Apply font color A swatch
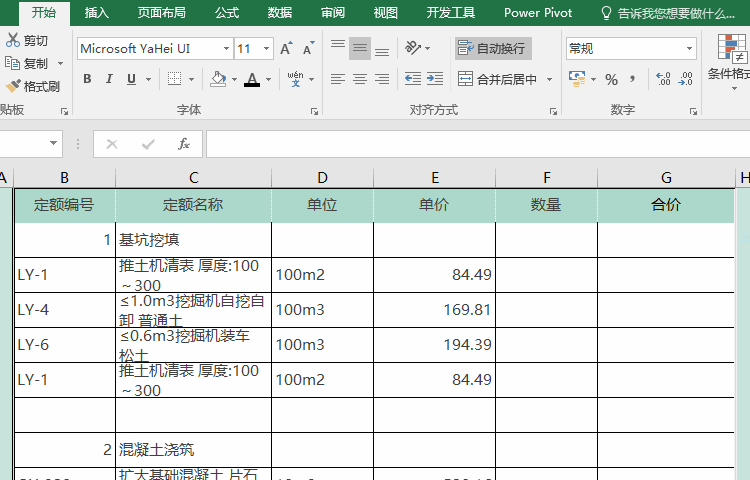750x480 pixels. tap(252, 79)
